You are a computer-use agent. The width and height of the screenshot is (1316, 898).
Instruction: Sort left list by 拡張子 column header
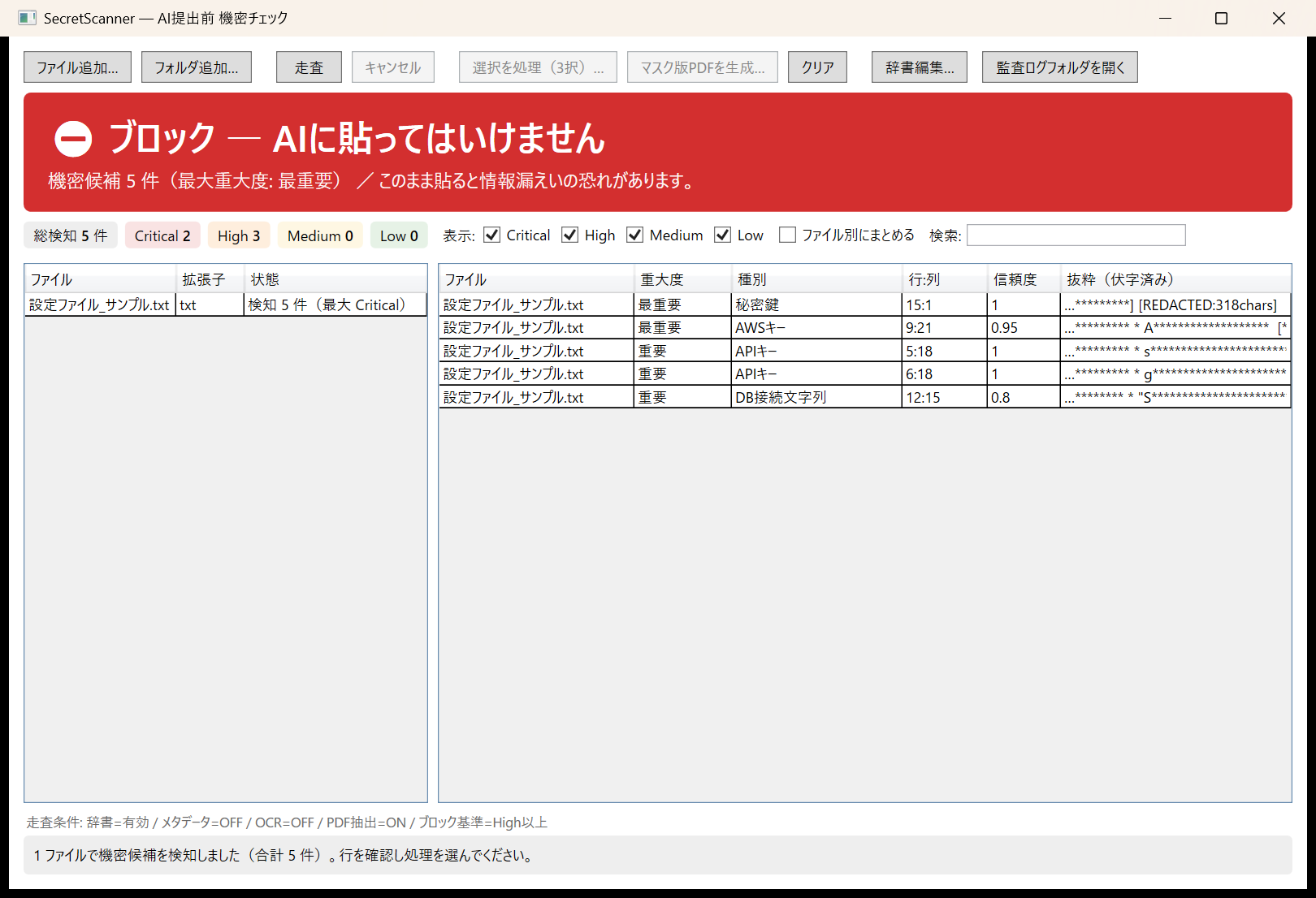point(210,279)
